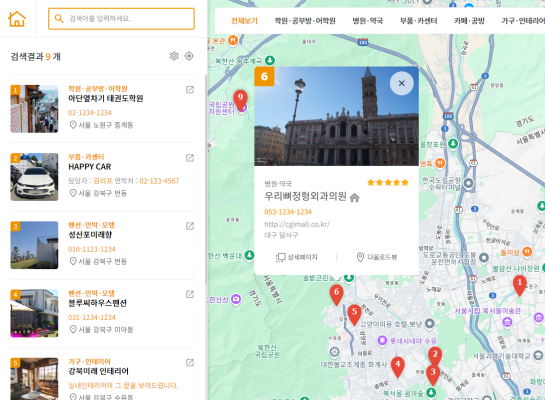Open external link icon for 블루씨하우스펜션
The image size is (545, 400).
(190, 294)
